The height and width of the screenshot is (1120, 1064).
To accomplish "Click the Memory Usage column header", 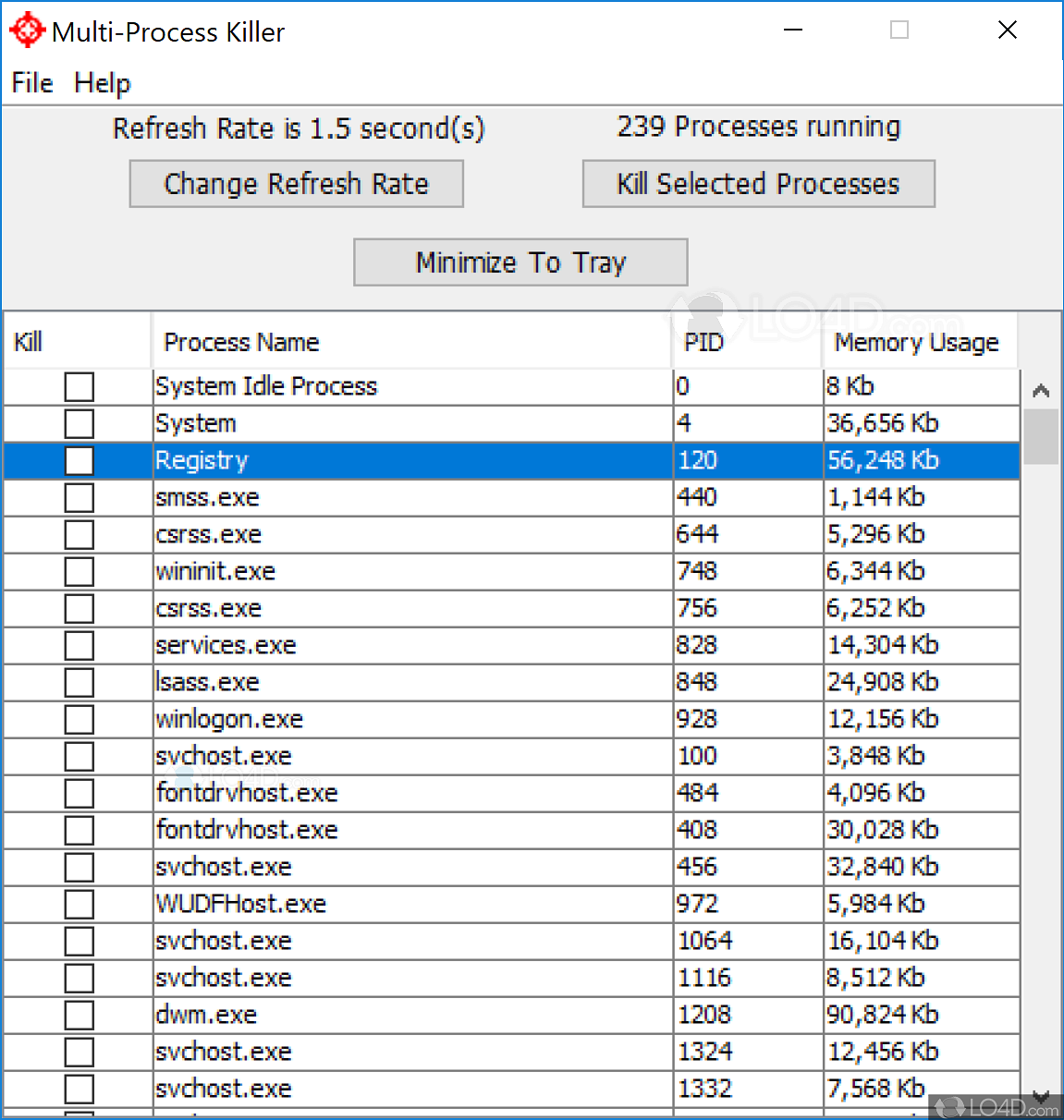I will point(917,341).
